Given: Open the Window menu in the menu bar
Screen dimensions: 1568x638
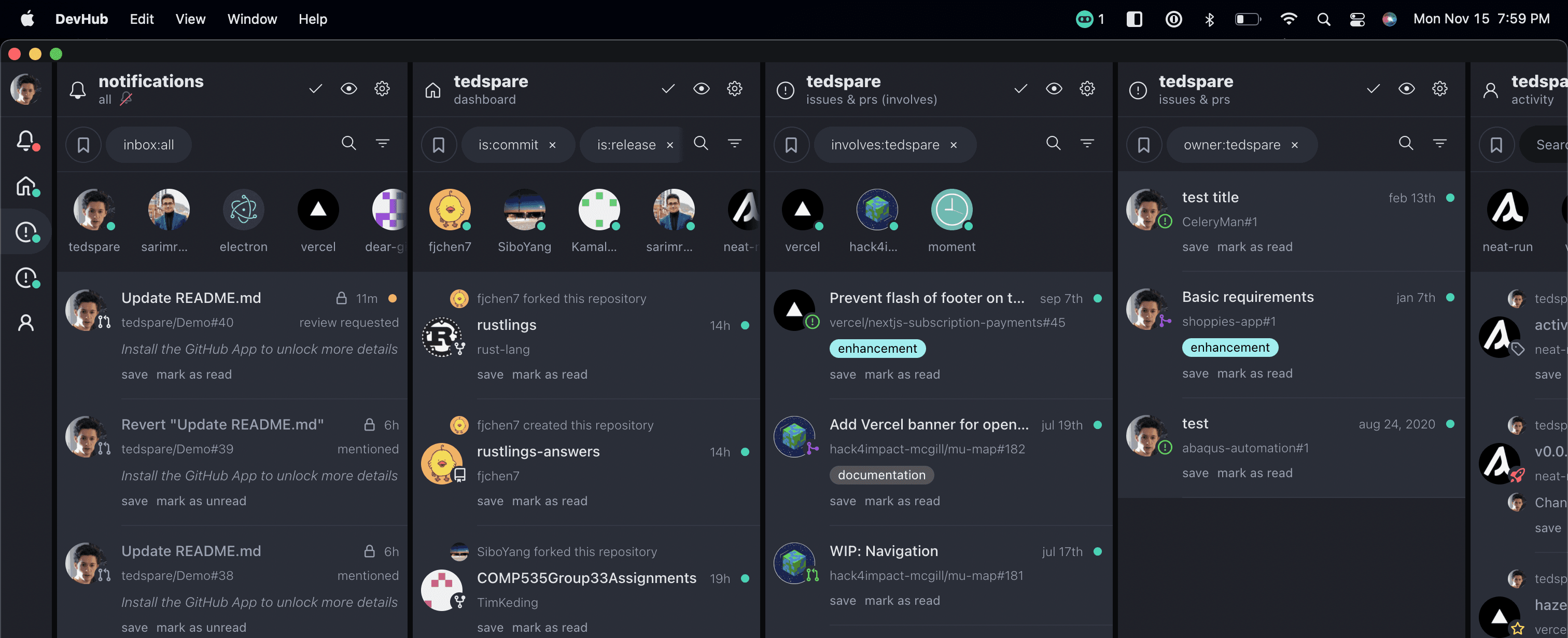Looking at the screenshot, I should pyautogui.click(x=252, y=18).
